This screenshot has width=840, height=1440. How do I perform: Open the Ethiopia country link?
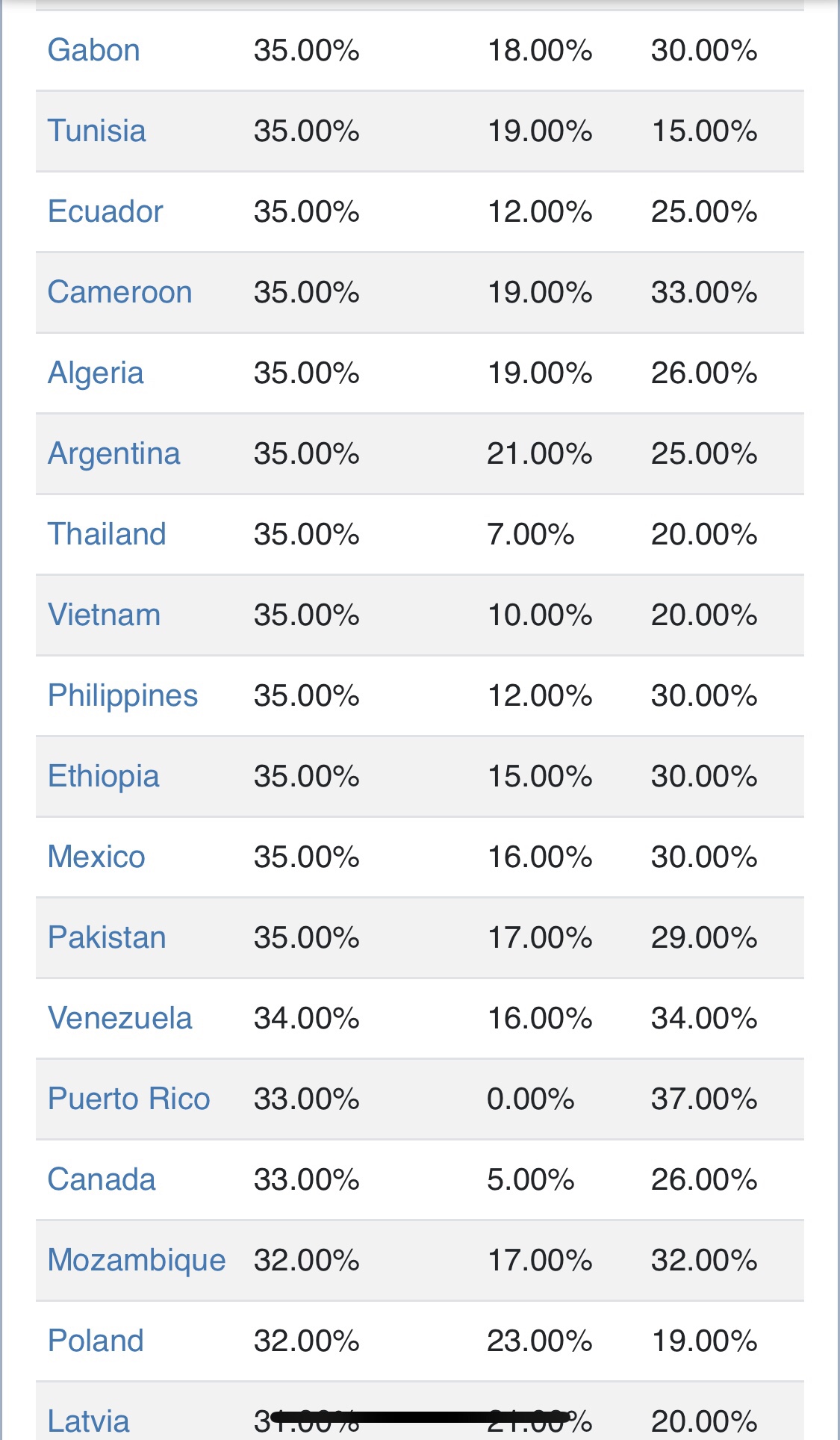(104, 776)
